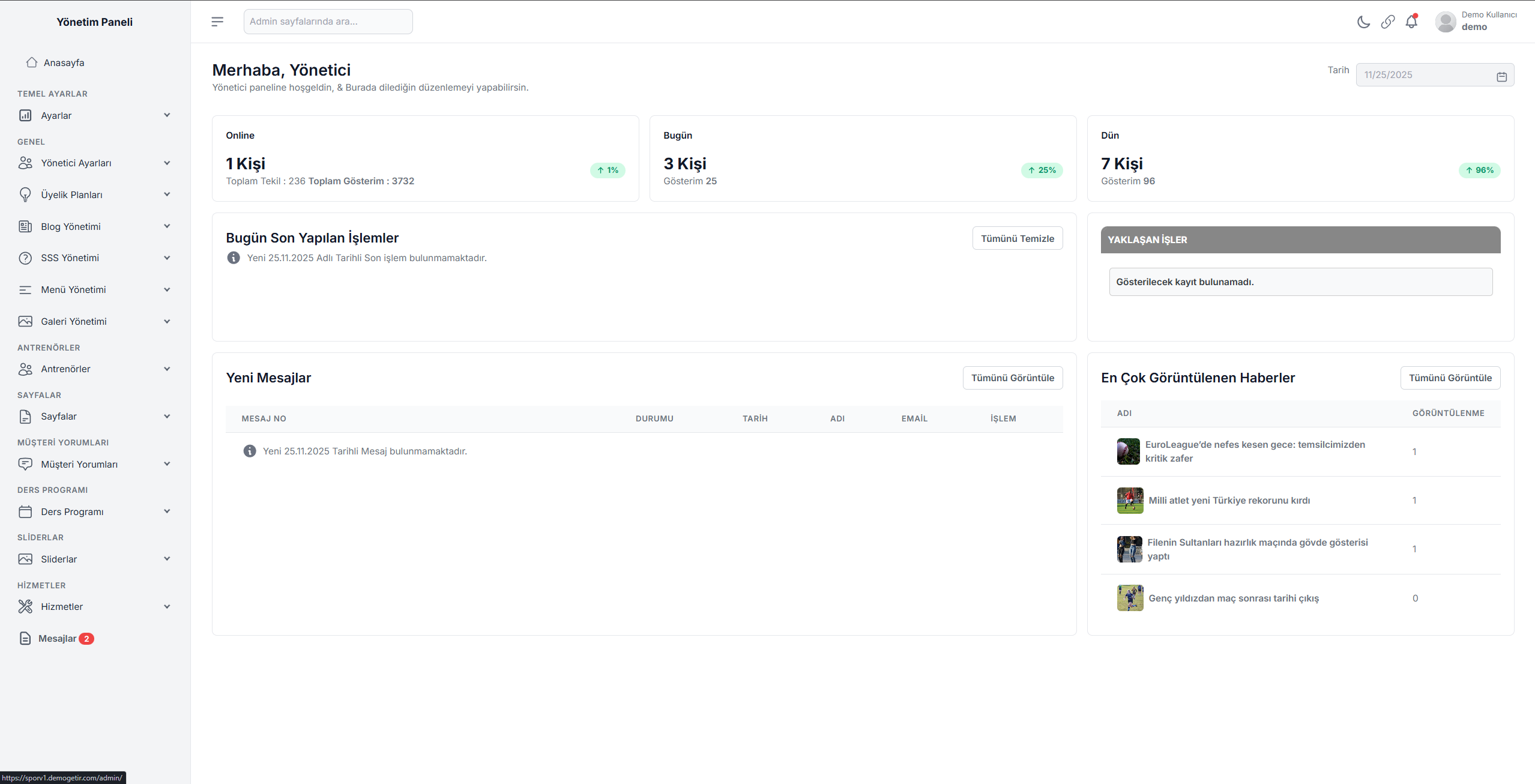Click the admin pages search field
The image size is (1535, 784).
click(x=328, y=22)
